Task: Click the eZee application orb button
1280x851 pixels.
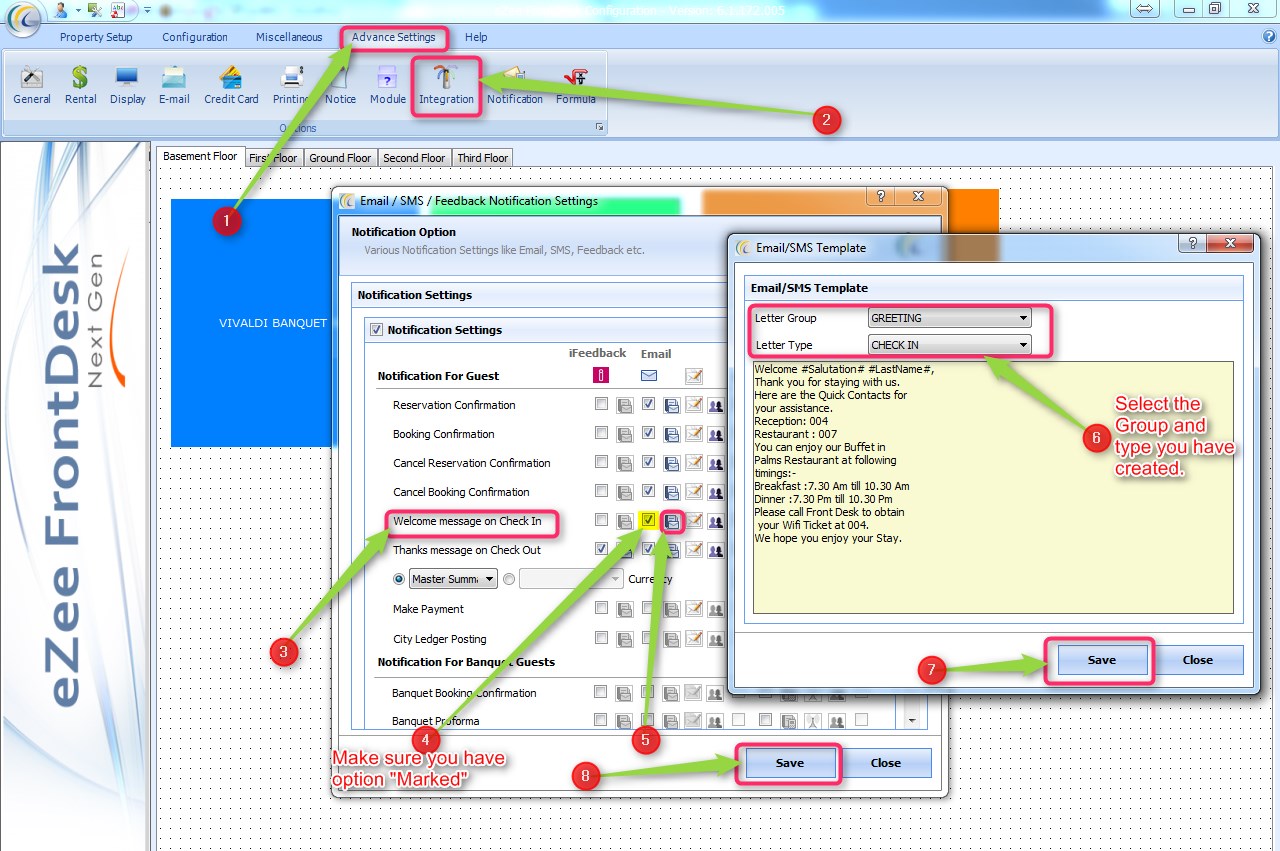Action: coord(22,19)
